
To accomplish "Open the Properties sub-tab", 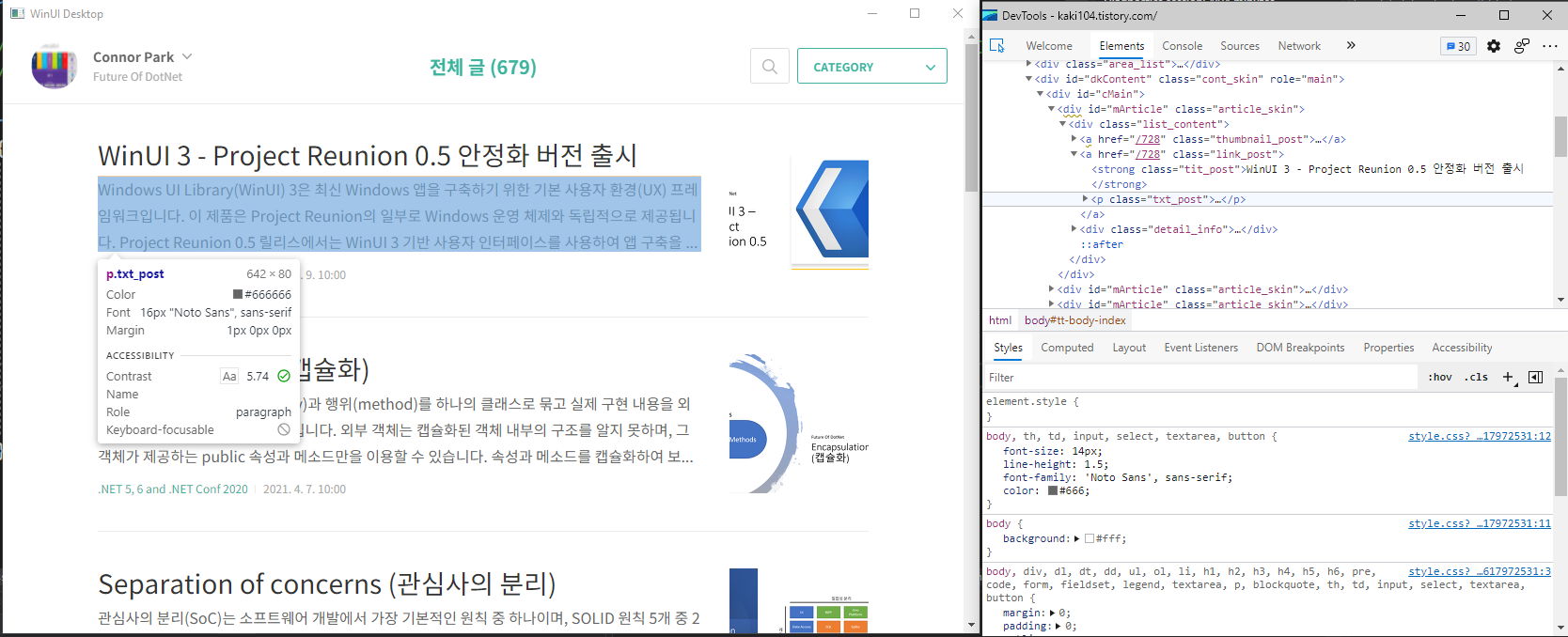I will coord(1388,348).
